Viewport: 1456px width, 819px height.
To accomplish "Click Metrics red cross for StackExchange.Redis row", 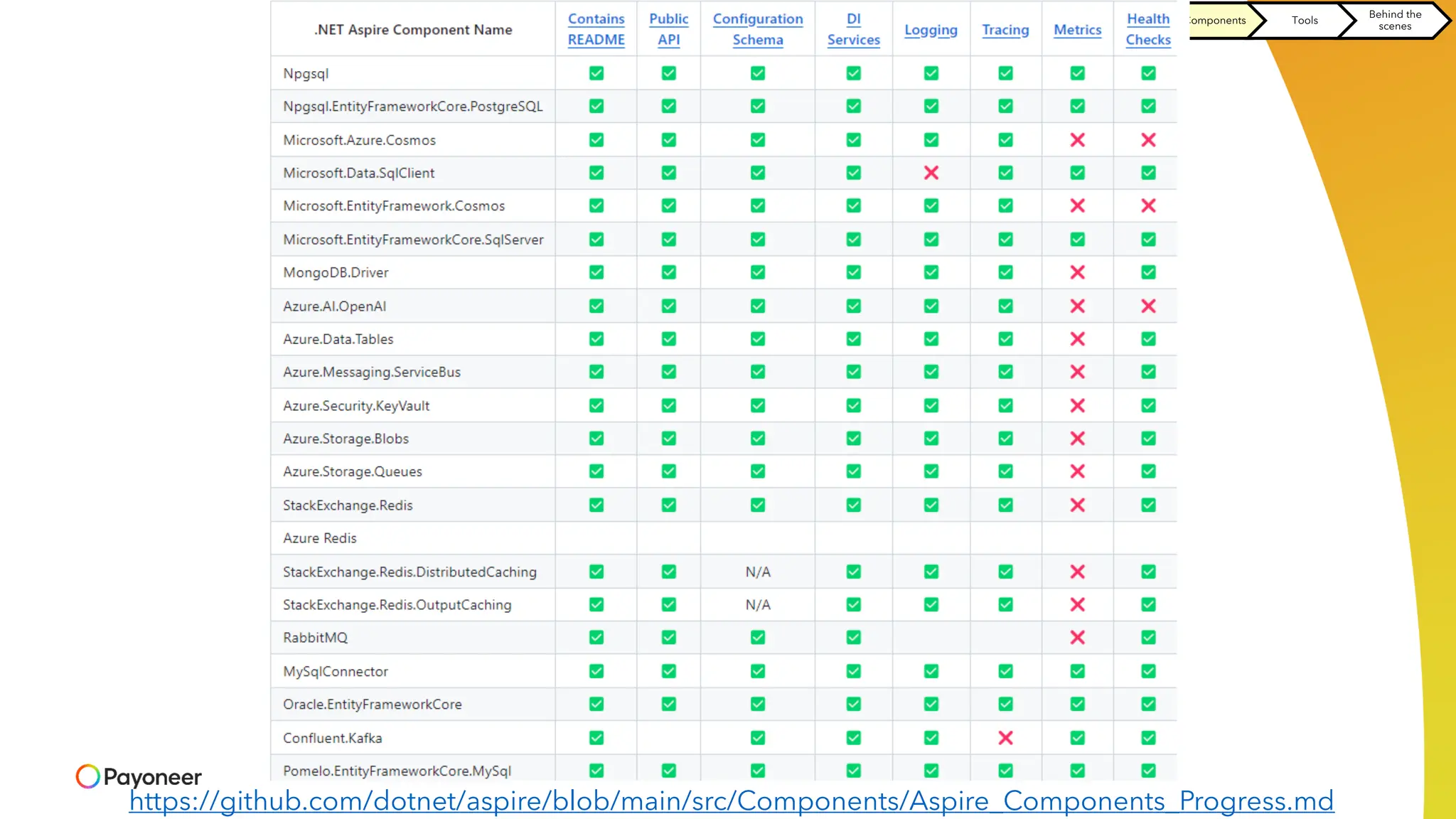I will (1077, 505).
